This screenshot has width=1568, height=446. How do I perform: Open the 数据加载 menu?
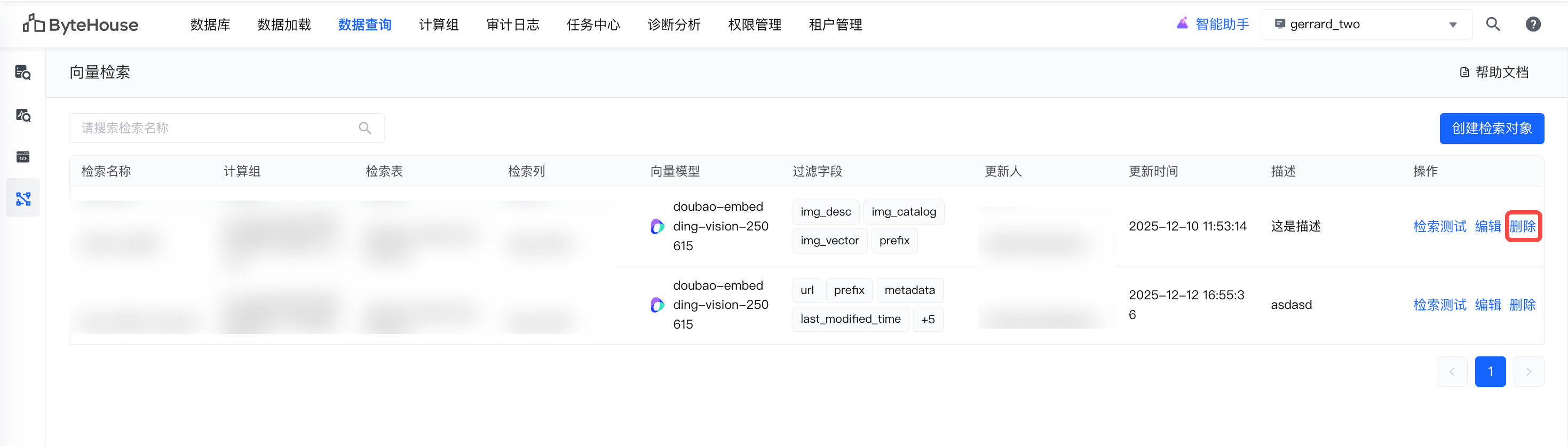(x=284, y=25)
